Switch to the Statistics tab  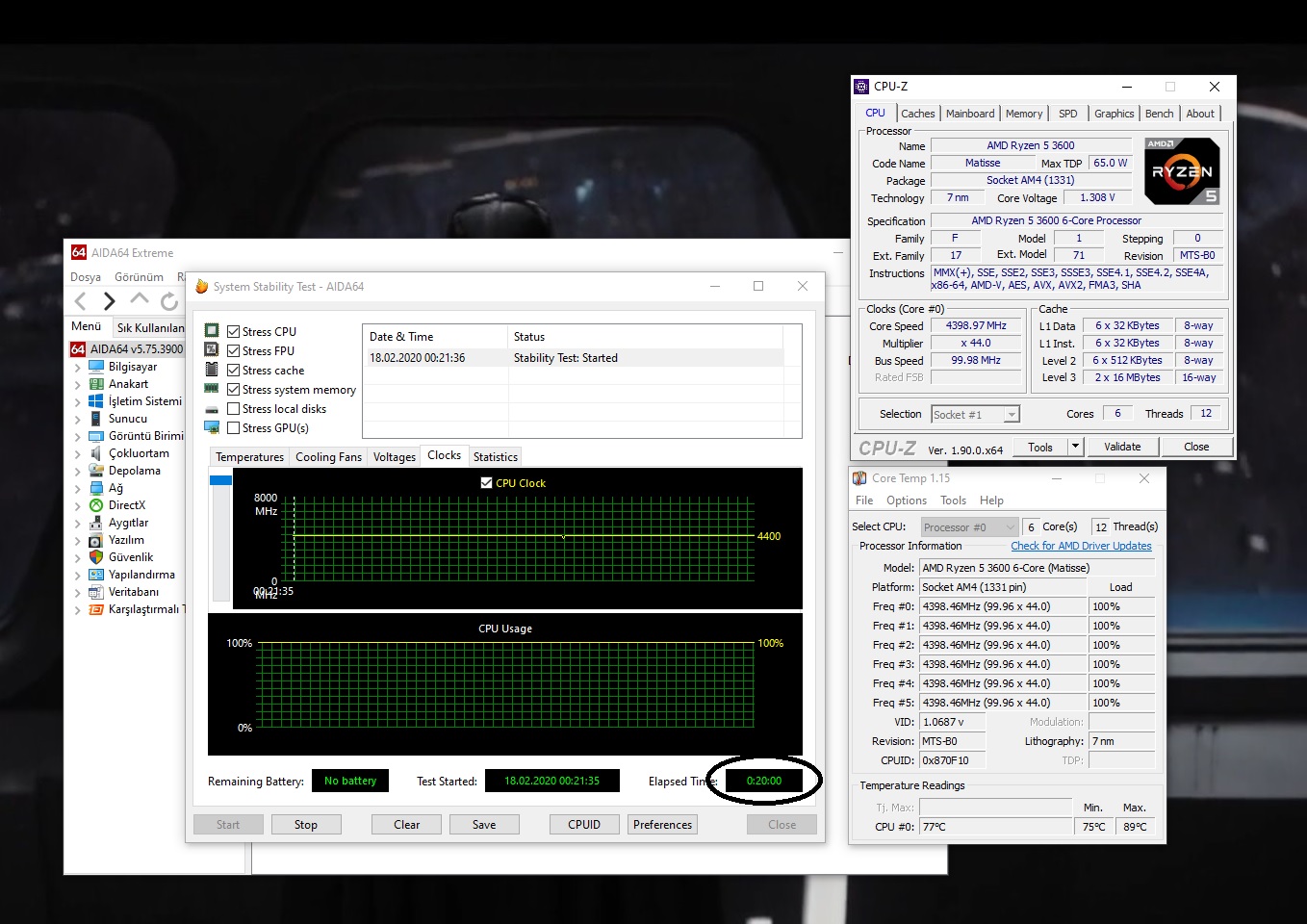coord(496,457)
